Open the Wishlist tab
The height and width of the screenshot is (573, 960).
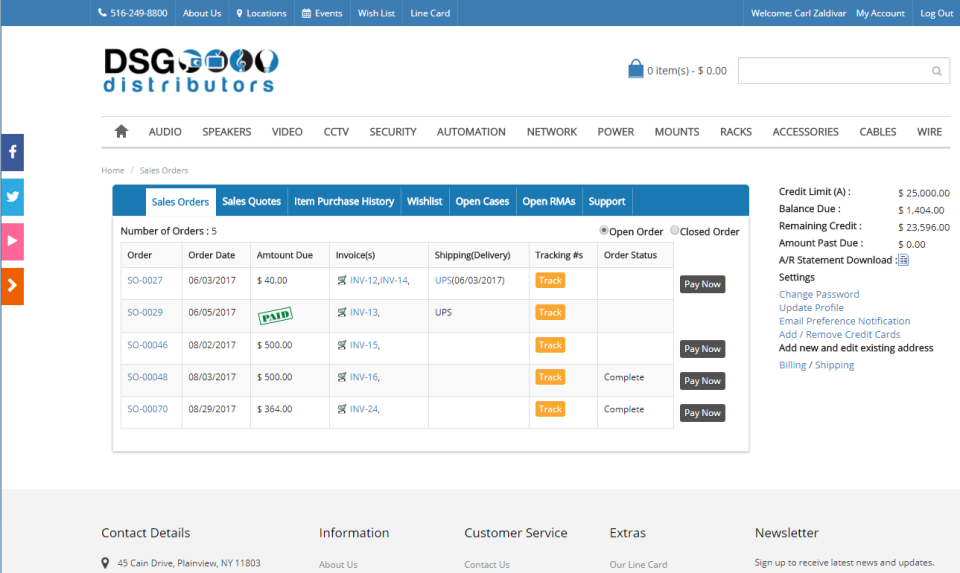(x=424, y=201)
